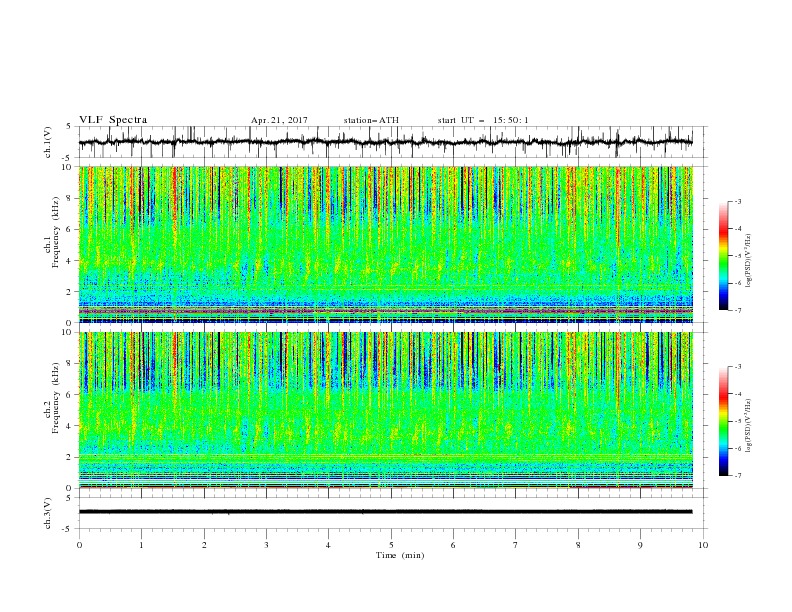This screenshot has width=792, height=612.
Task: Click inside the ch.1 spectrogram panel
Action: click(x=386, y=244)
